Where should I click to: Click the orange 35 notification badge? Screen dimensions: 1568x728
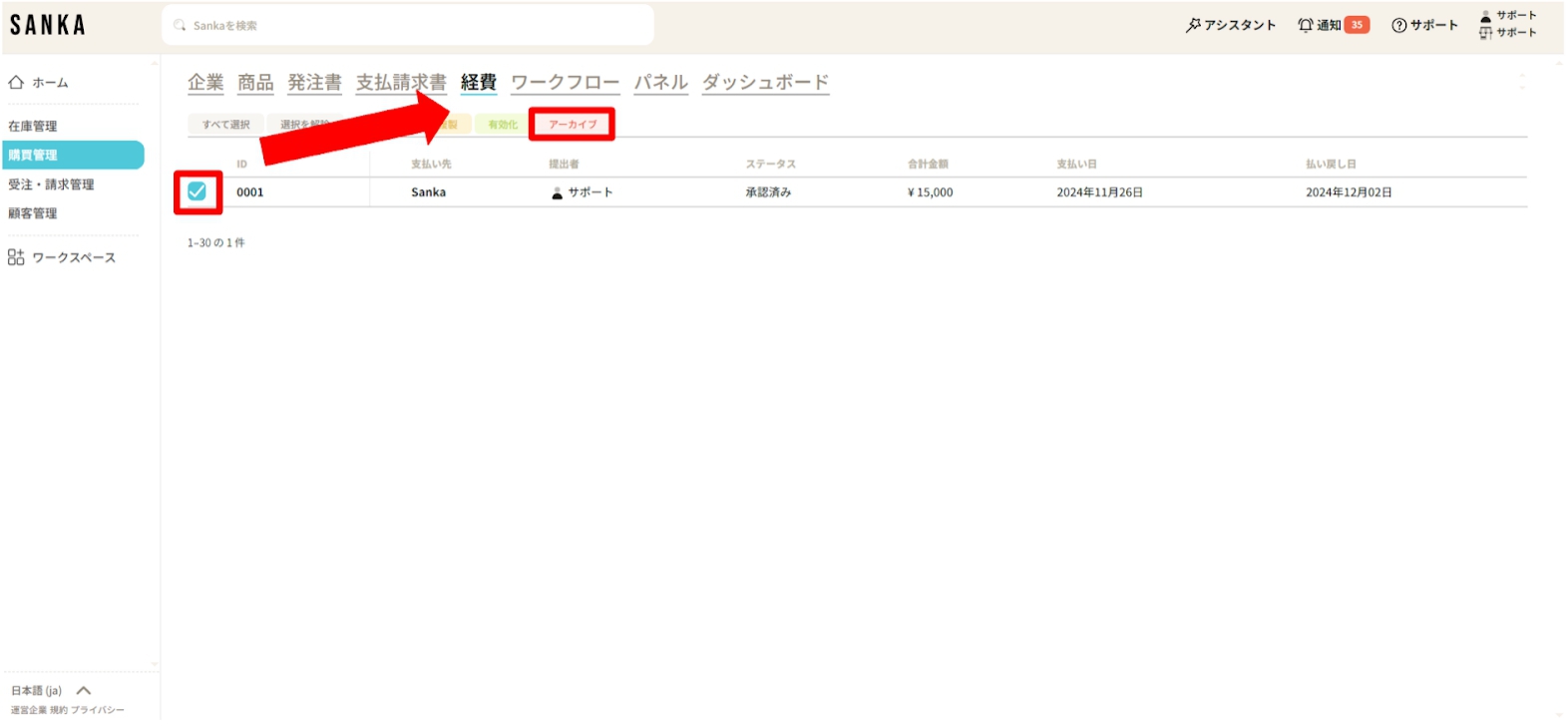(1357, 25)
